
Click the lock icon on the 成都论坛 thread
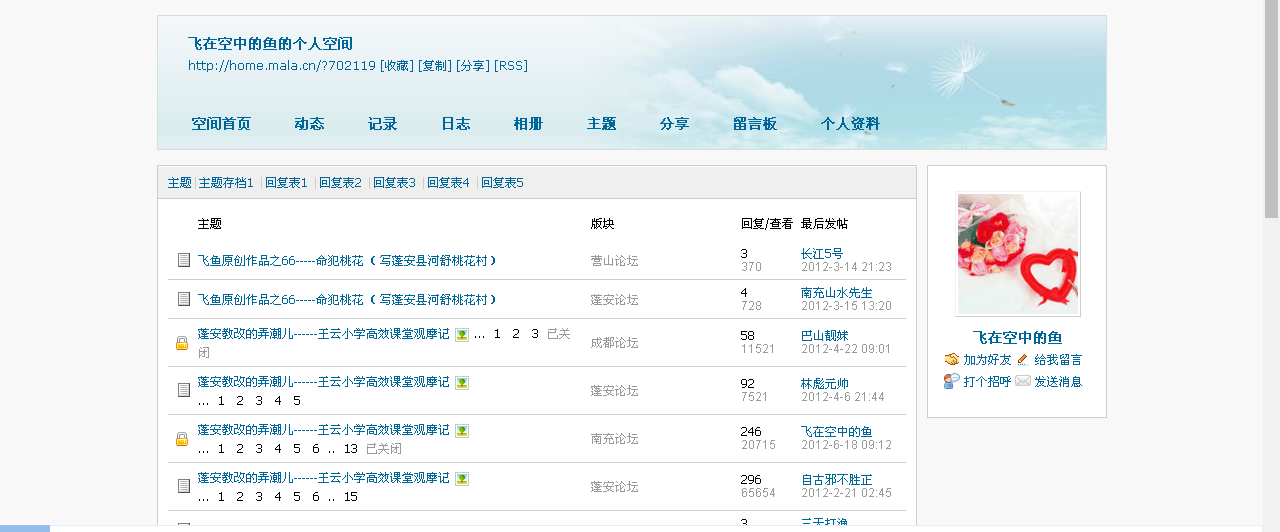182,343
